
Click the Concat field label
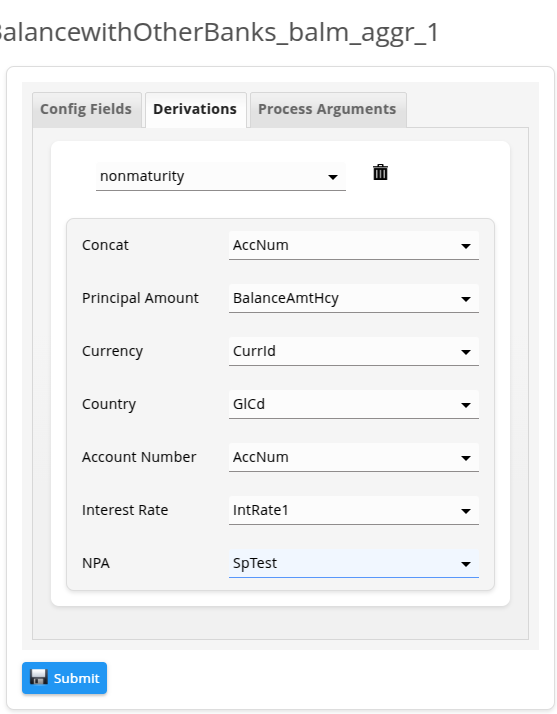pyautogui.click(x=105, y=245)
